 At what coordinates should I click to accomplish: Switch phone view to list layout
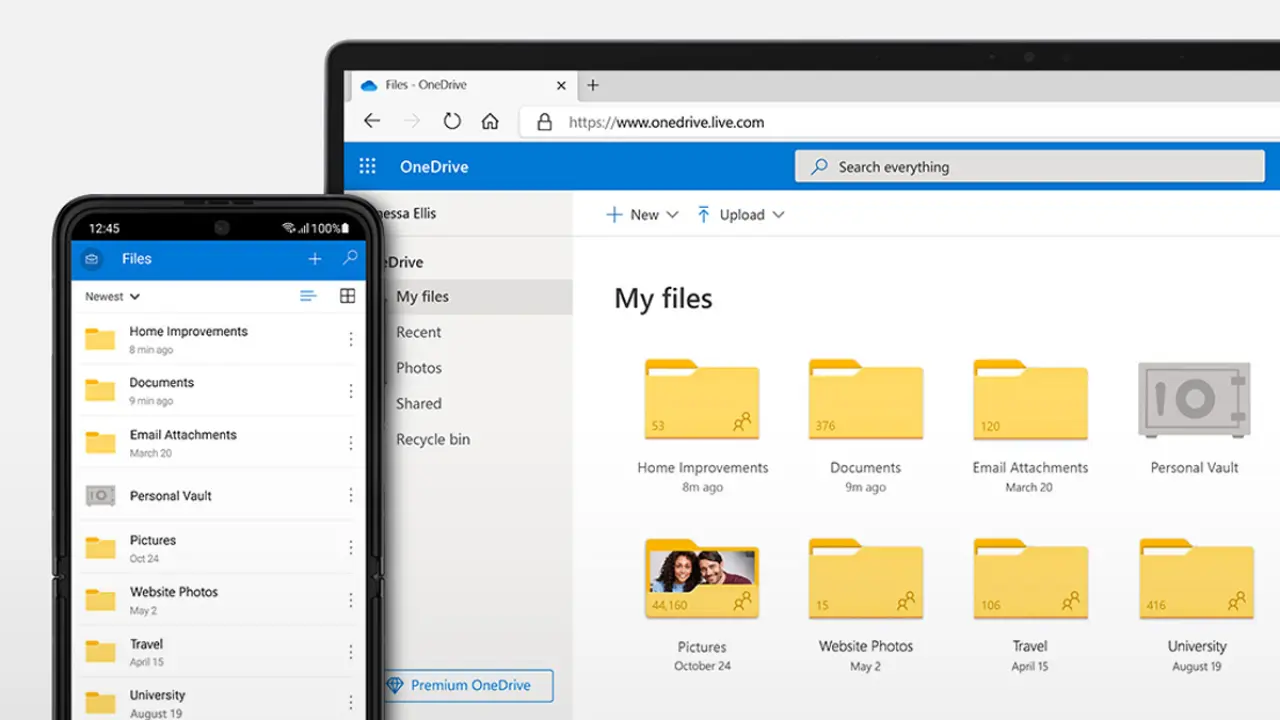pos(308,296)
